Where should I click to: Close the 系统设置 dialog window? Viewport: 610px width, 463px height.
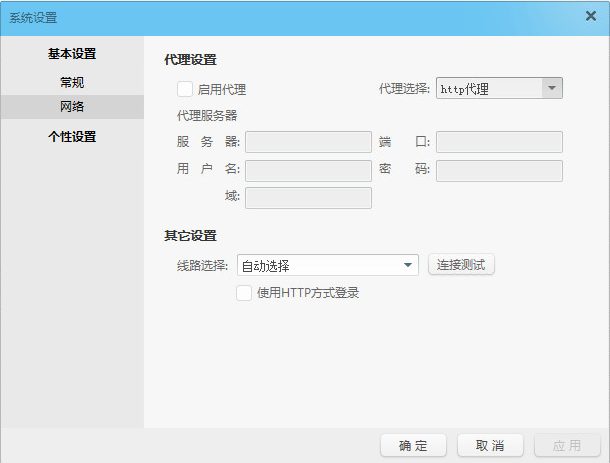click(591, 17)
